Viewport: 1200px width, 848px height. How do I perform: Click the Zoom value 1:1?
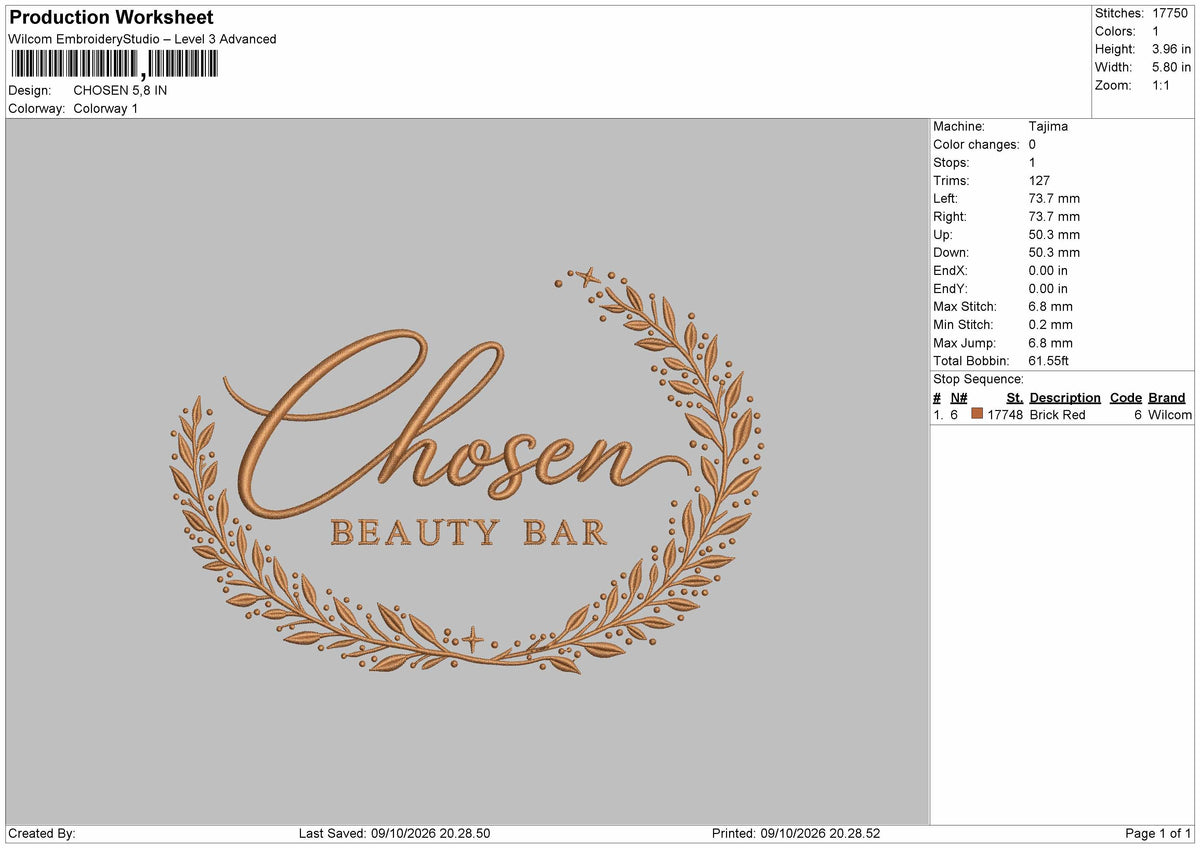click(1162, 85)
